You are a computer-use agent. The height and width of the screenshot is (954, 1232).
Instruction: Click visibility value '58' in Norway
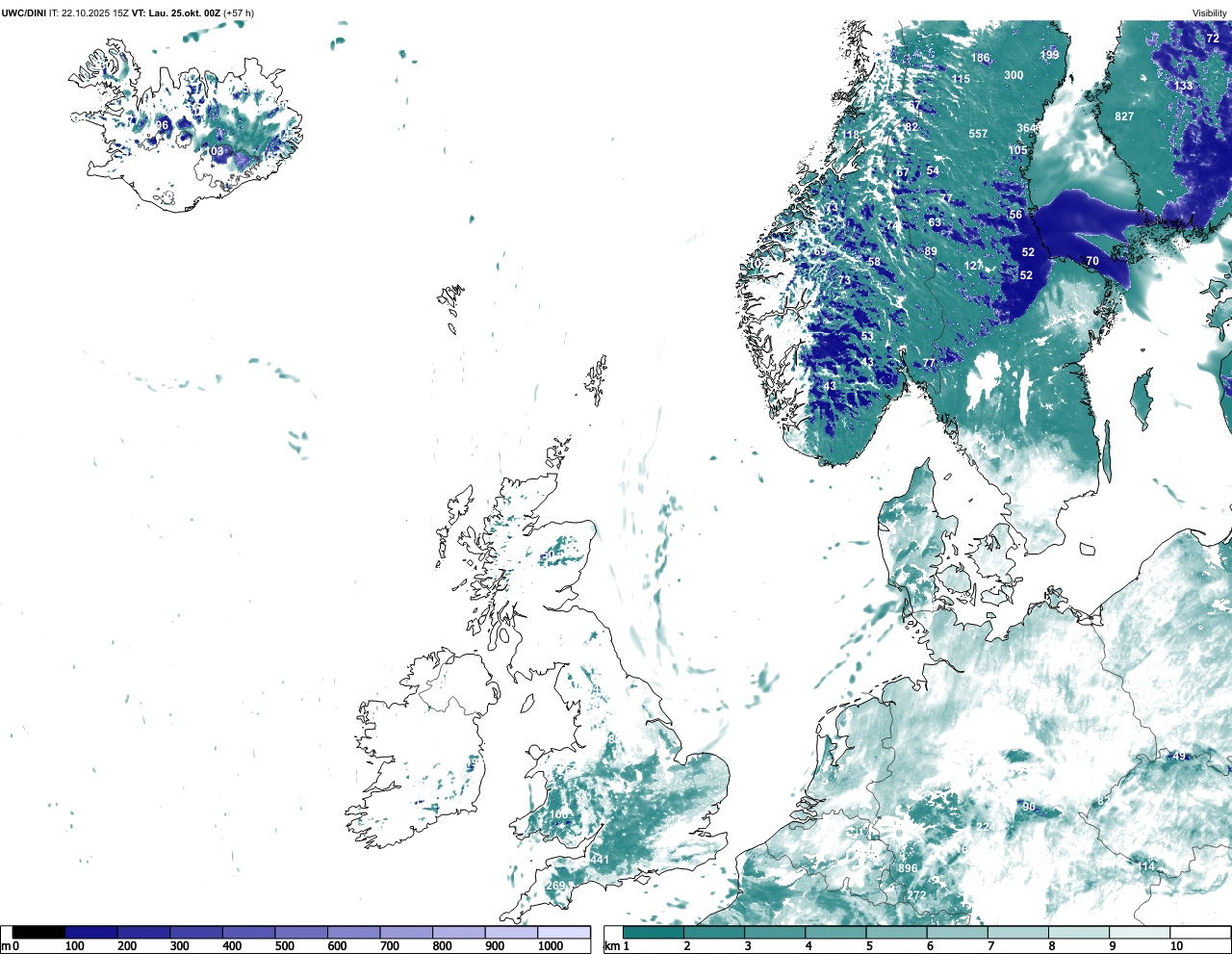874,262
